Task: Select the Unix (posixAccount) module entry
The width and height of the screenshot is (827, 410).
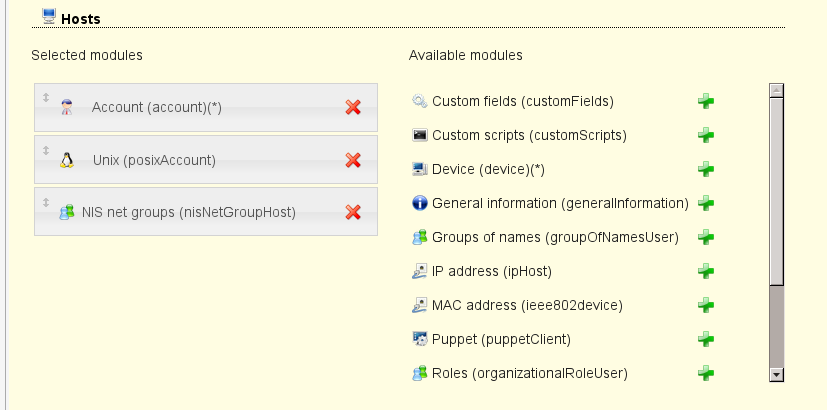Action: [x=154, y=160]
